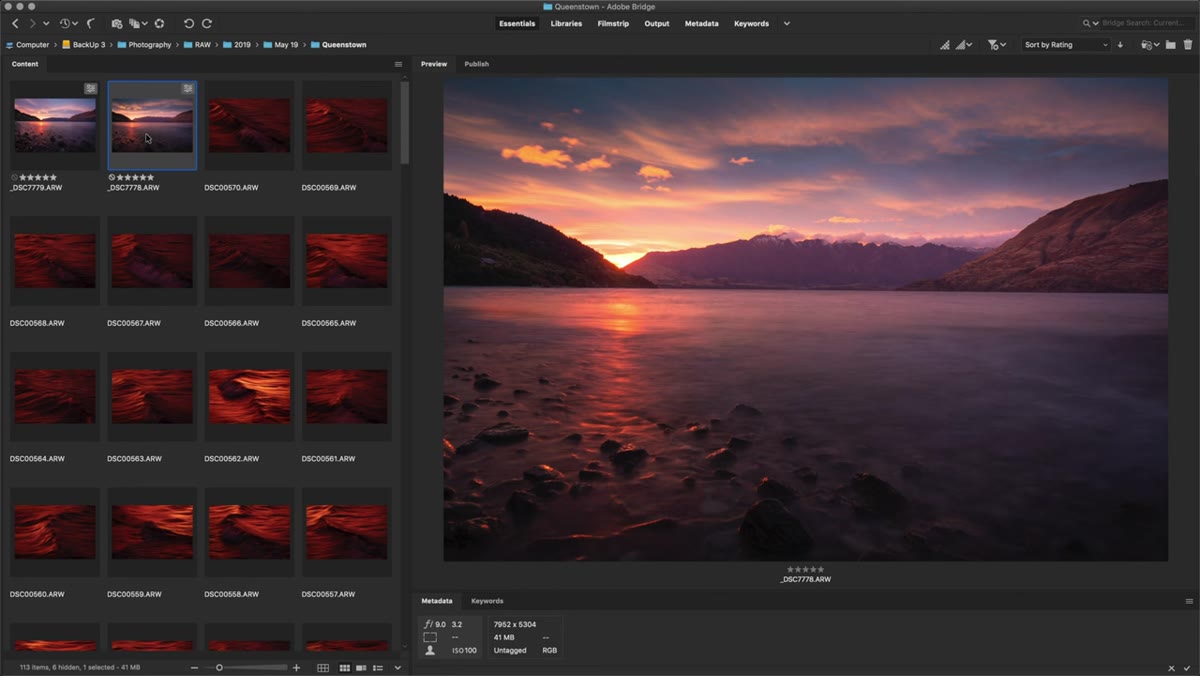Switch to Libraries workspace

click(x=566, y=23)
